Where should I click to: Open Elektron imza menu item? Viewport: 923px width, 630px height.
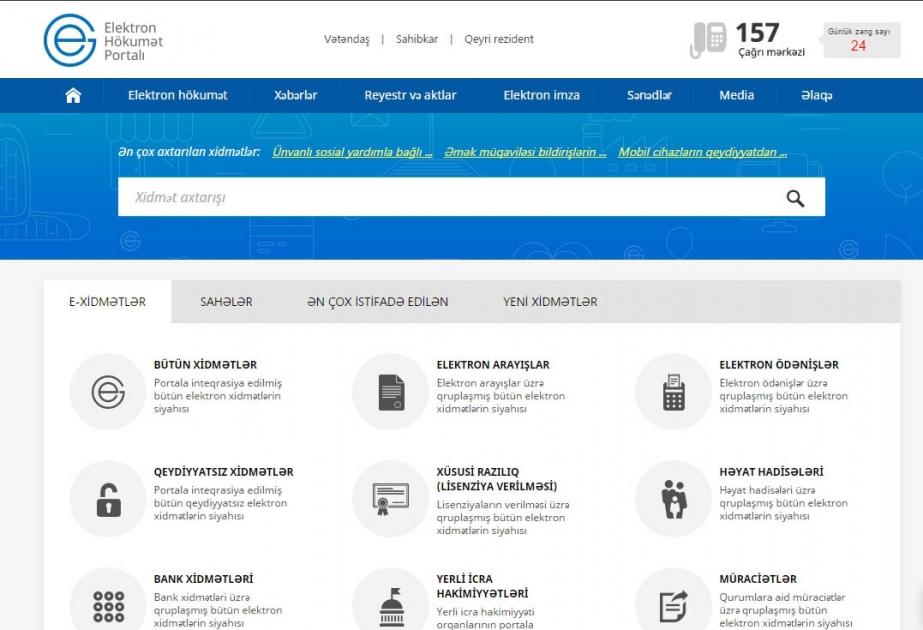point(542,95)
